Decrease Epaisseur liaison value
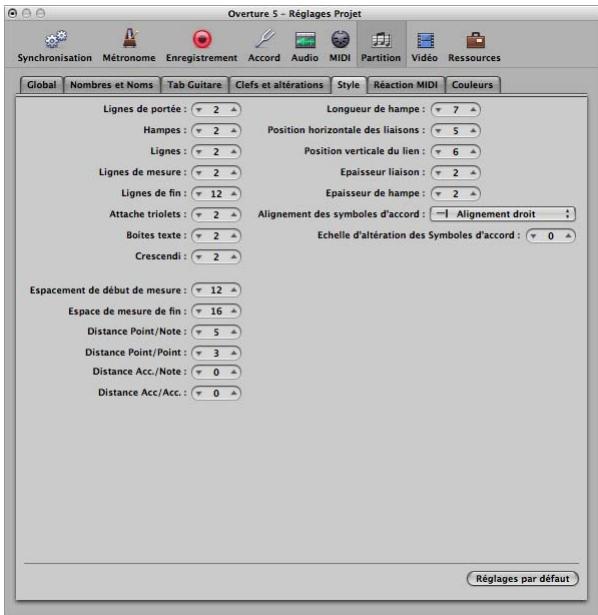The width and height of the screenshot is (598, 615). click(438, 173)
